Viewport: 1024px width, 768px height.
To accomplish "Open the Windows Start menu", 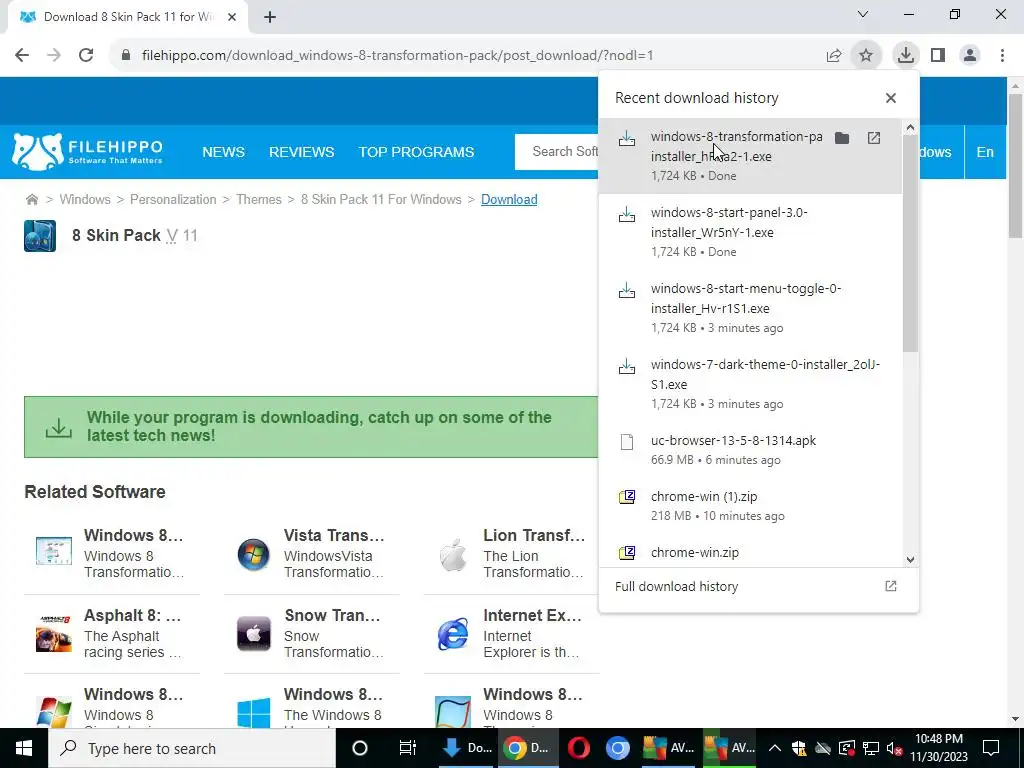I will click(24, 748).
